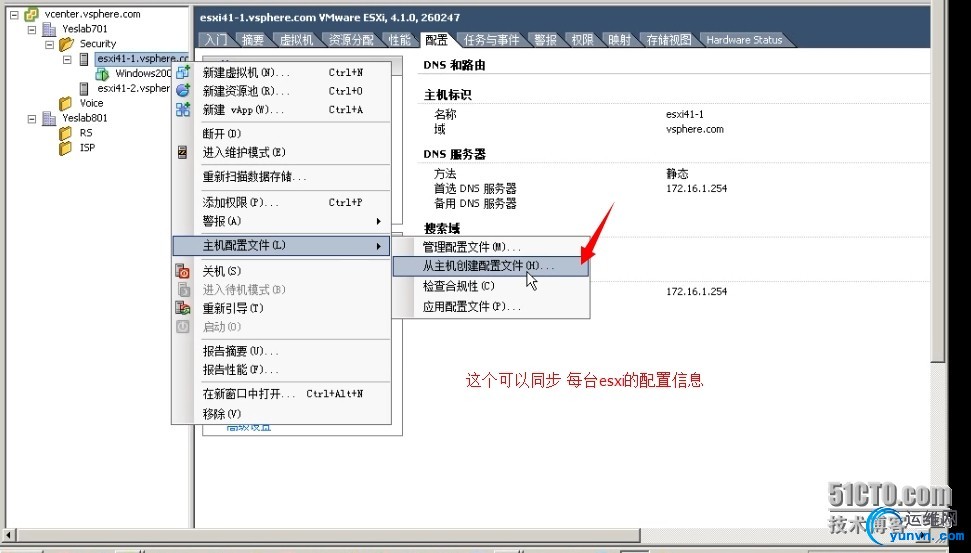971x553 pixels.
Task: Choose 移除(V) menu entry
Action: [x=282, y=414]
